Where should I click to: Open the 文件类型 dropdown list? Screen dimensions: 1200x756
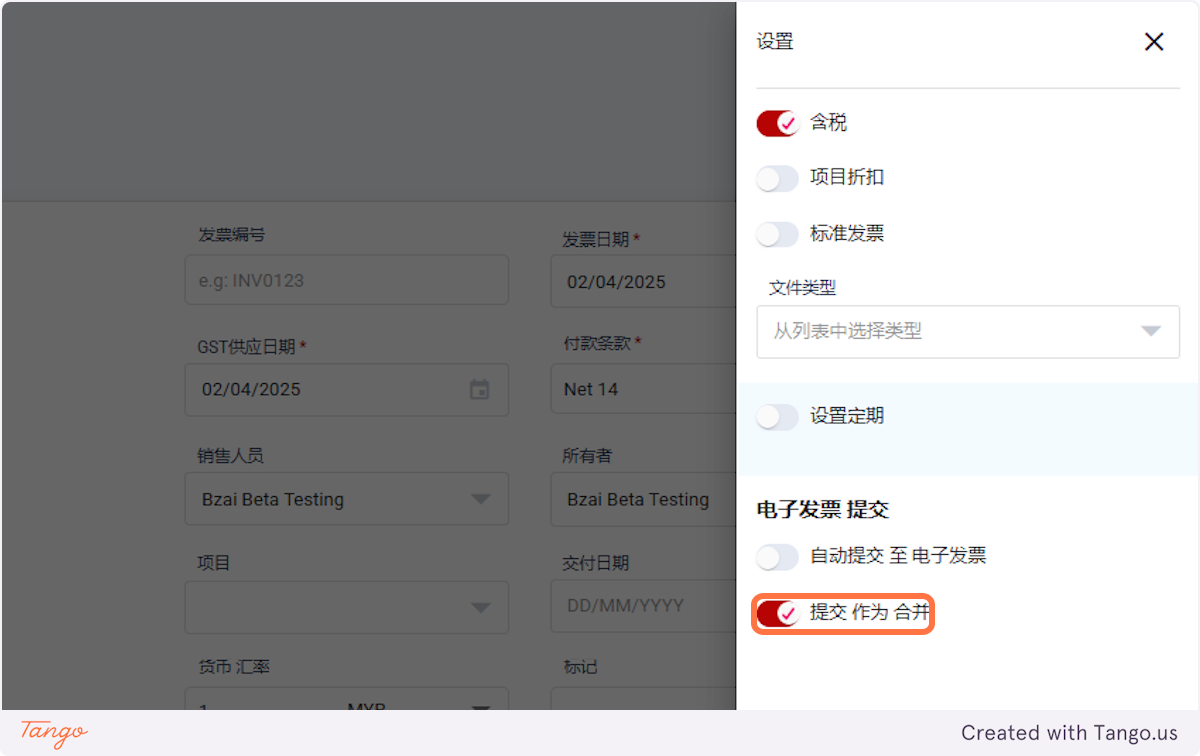(968, 331)
